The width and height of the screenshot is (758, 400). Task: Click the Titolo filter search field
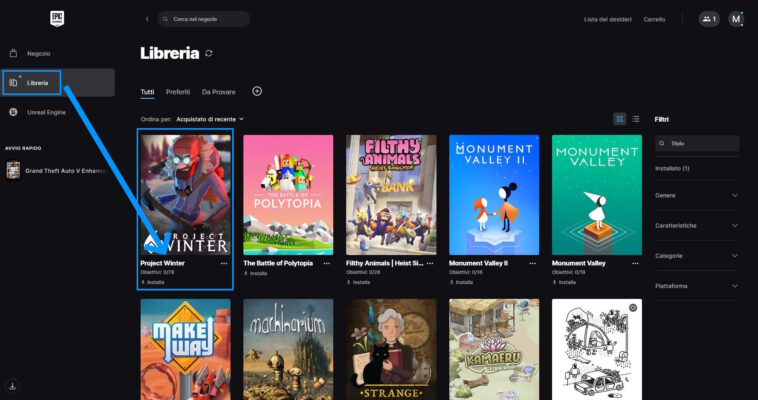(697, 143)
